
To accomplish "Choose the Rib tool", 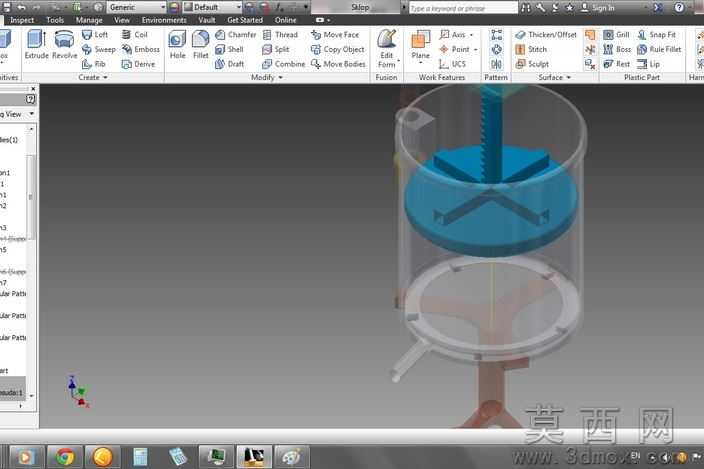I will 93,64.
